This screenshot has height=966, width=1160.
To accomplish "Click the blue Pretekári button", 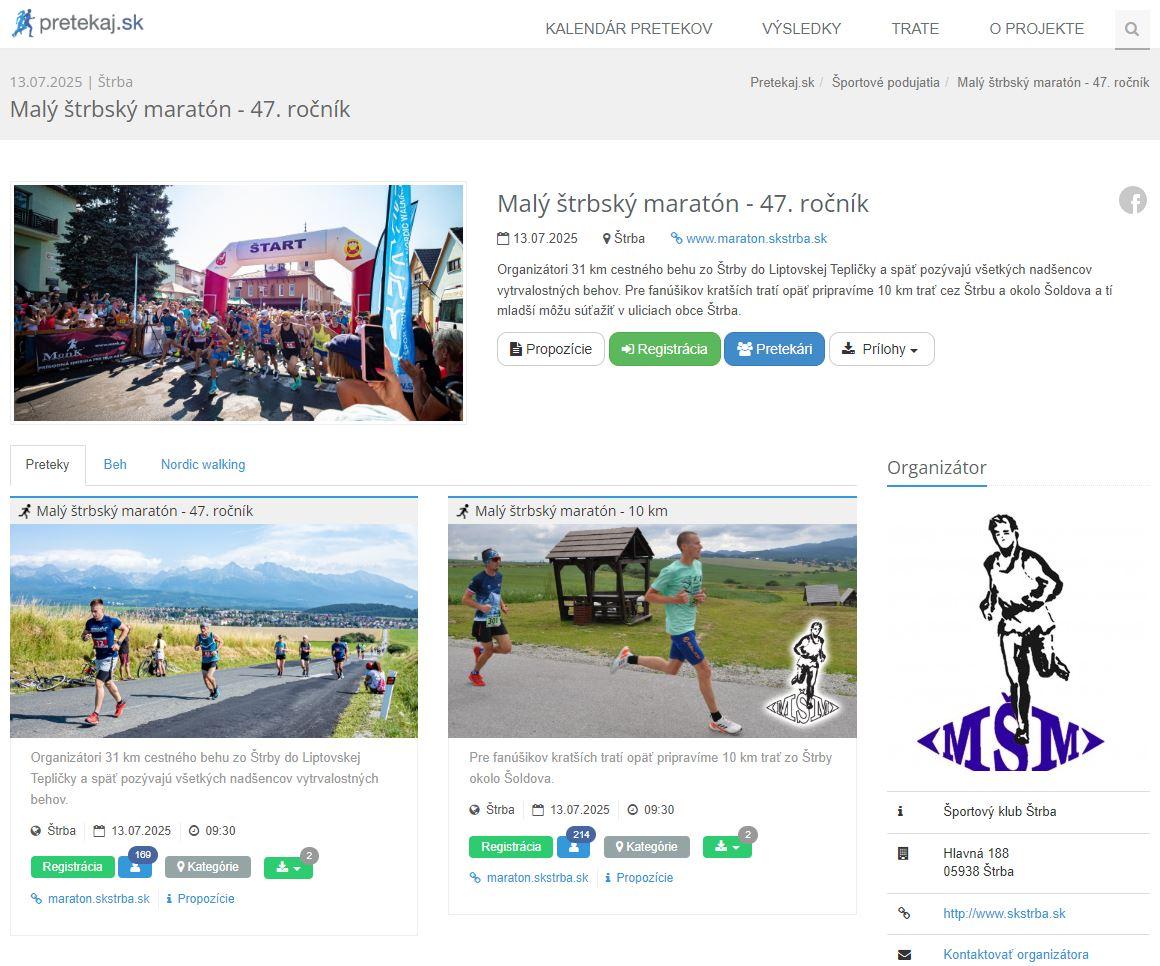I will [x=775, y=349].
